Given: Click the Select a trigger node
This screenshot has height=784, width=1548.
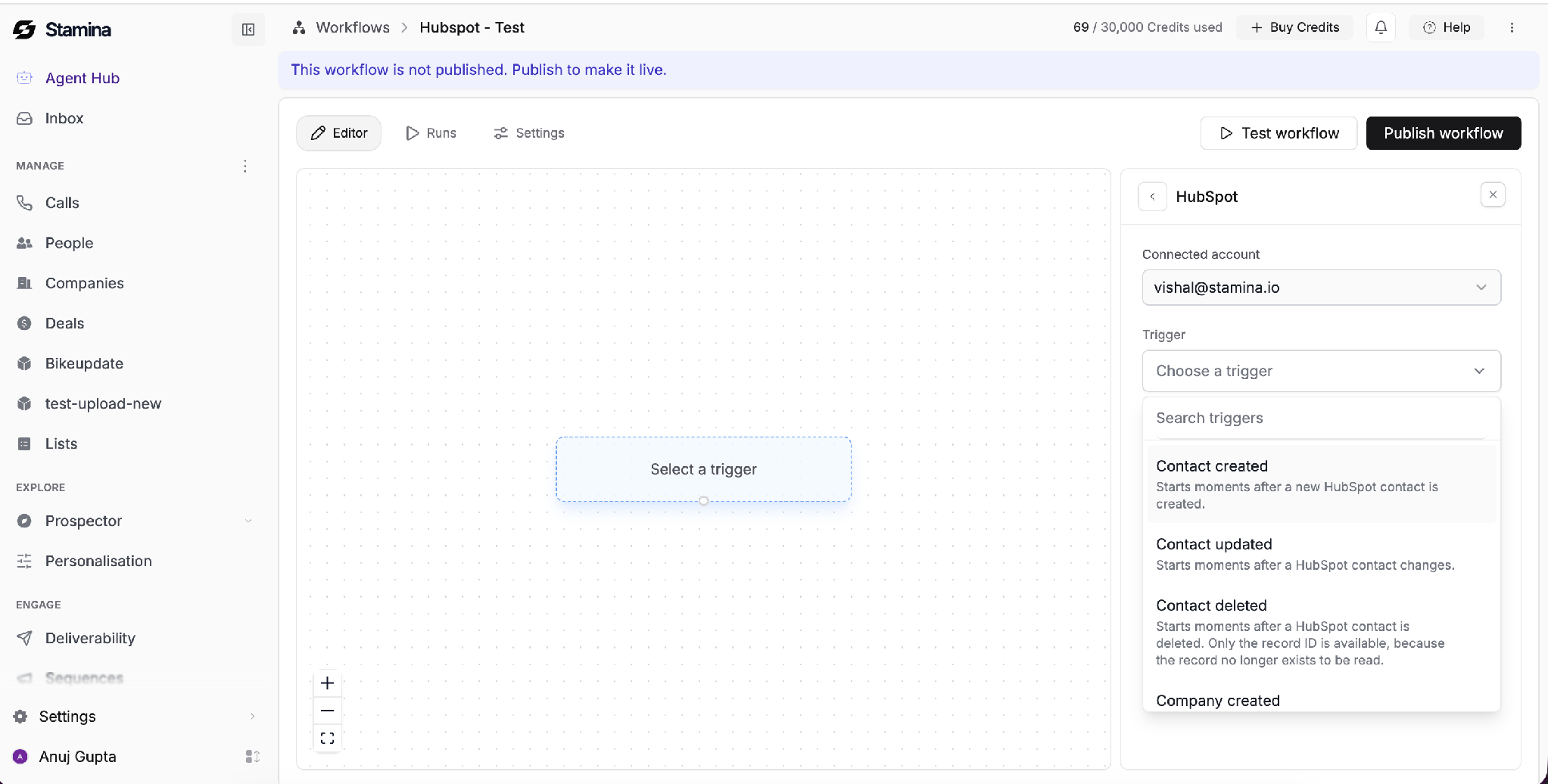Looking at the screenshot, I should coord(703,469).
